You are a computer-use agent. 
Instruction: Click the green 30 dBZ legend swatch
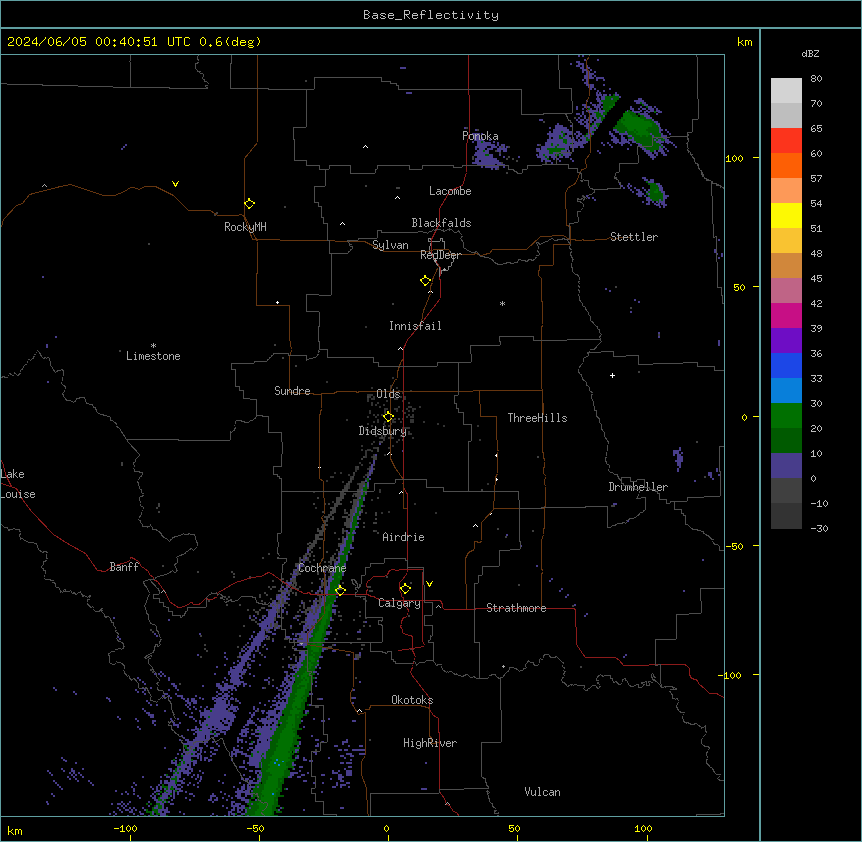(786, 416)
